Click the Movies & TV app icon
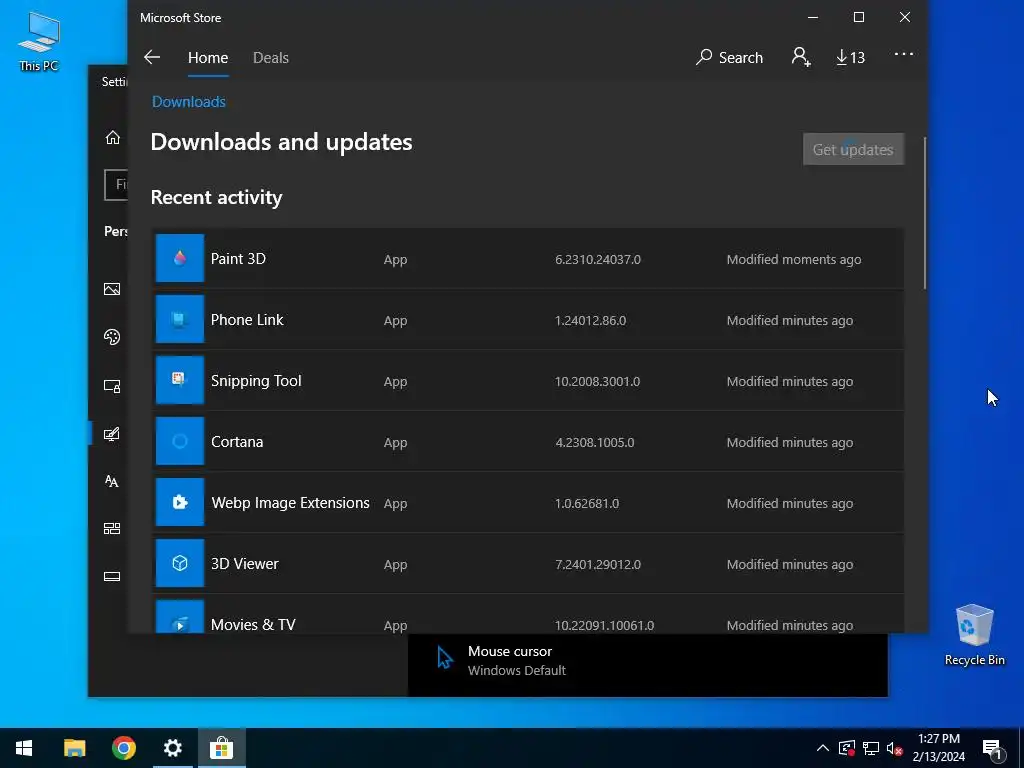 coord(180,616)
